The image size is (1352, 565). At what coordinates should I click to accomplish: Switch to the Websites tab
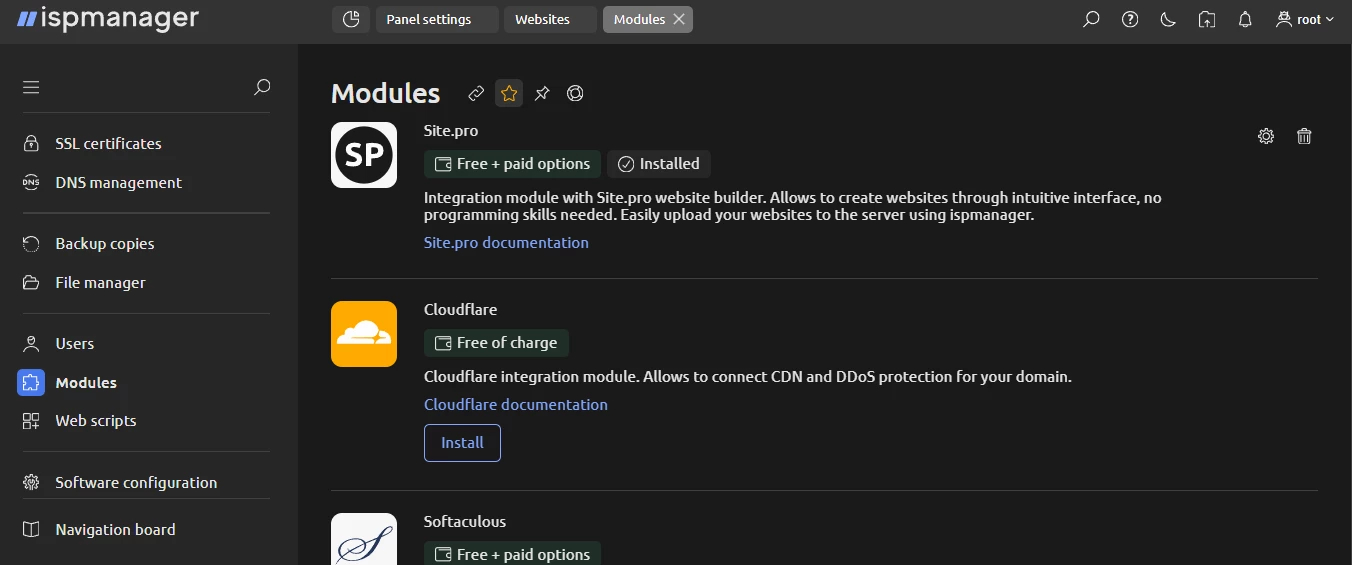pyautogui.click(x=550, y=19)
